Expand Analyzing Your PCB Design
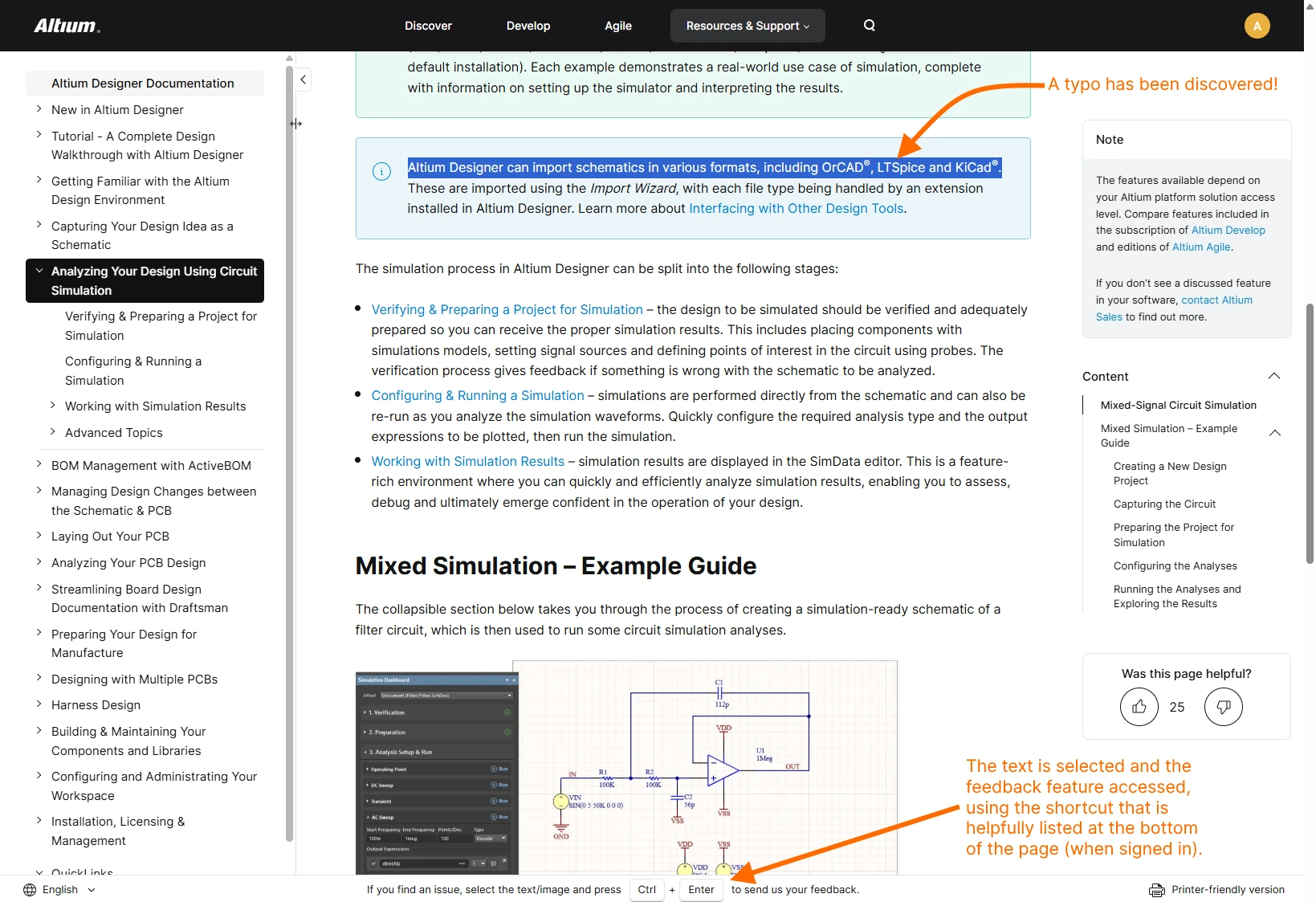Viewport: 1316px width, 902px height. (x=39, y=562)
